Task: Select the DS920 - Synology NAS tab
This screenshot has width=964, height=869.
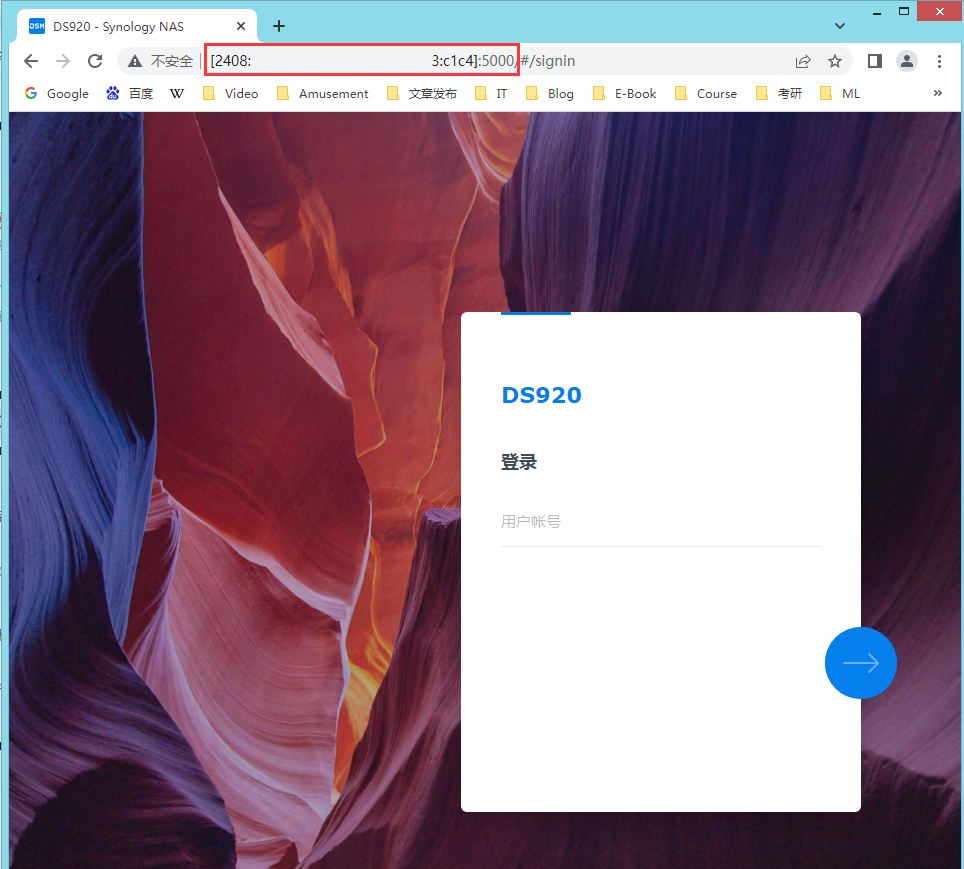Action: pyautogui.click(x=120, y=26)
